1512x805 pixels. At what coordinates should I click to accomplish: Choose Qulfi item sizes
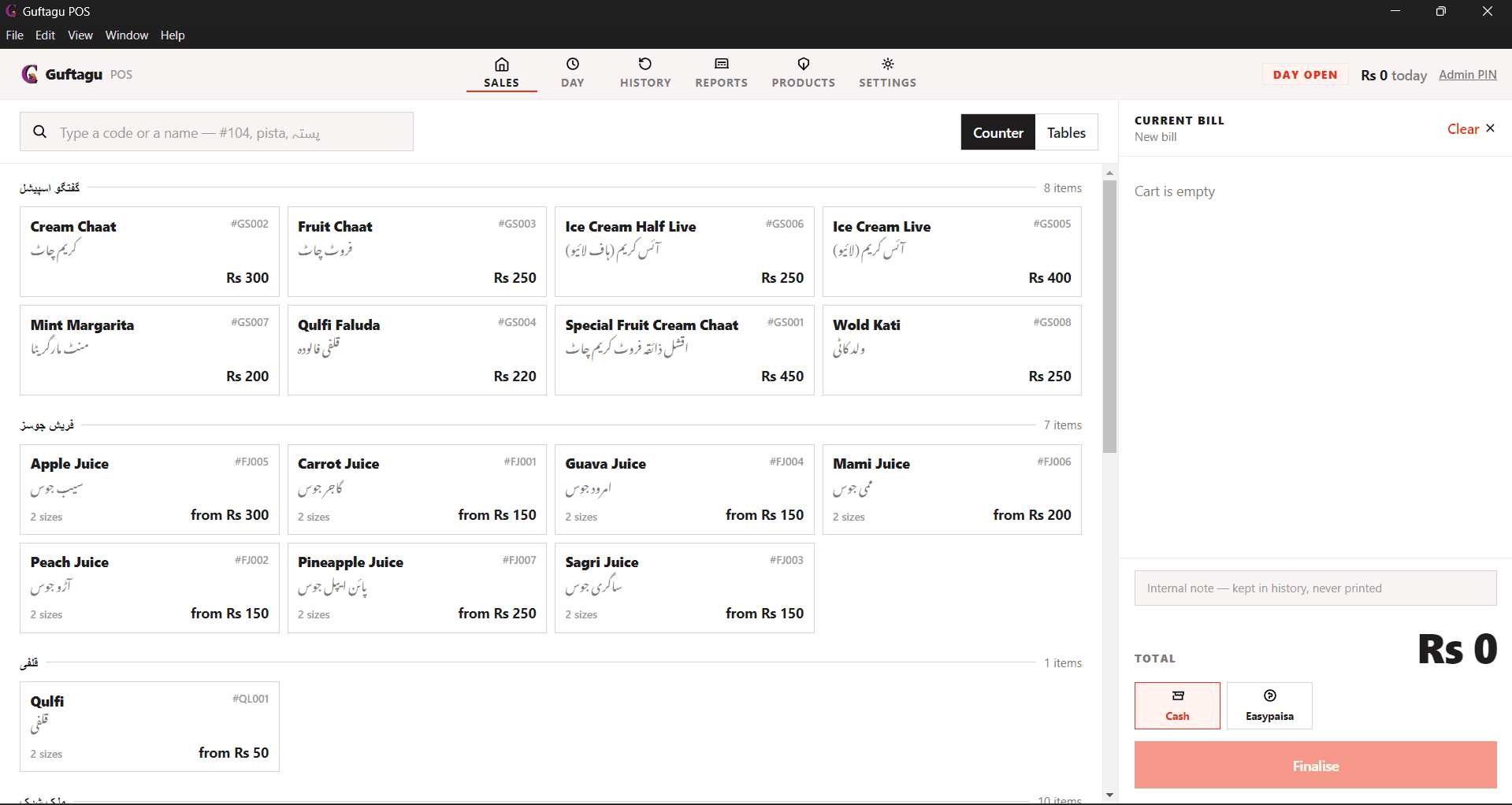click(150, 726)
